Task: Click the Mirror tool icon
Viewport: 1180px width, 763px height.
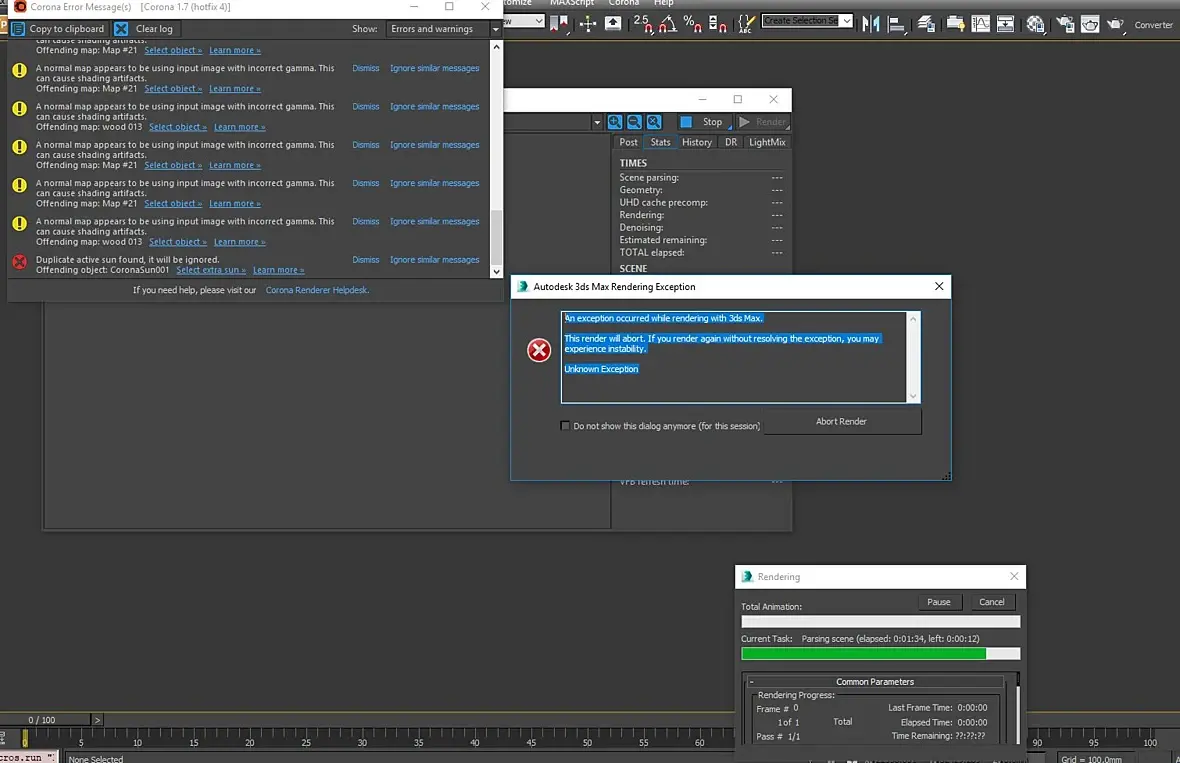Action: click(871, 23)
